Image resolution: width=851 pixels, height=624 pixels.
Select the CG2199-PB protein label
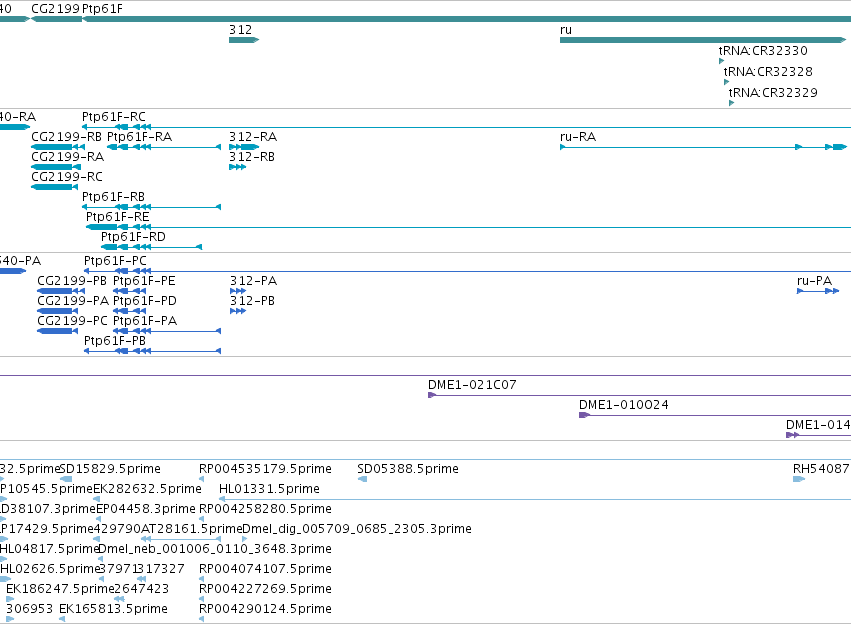pyautogui.click(x=72, y=281)
